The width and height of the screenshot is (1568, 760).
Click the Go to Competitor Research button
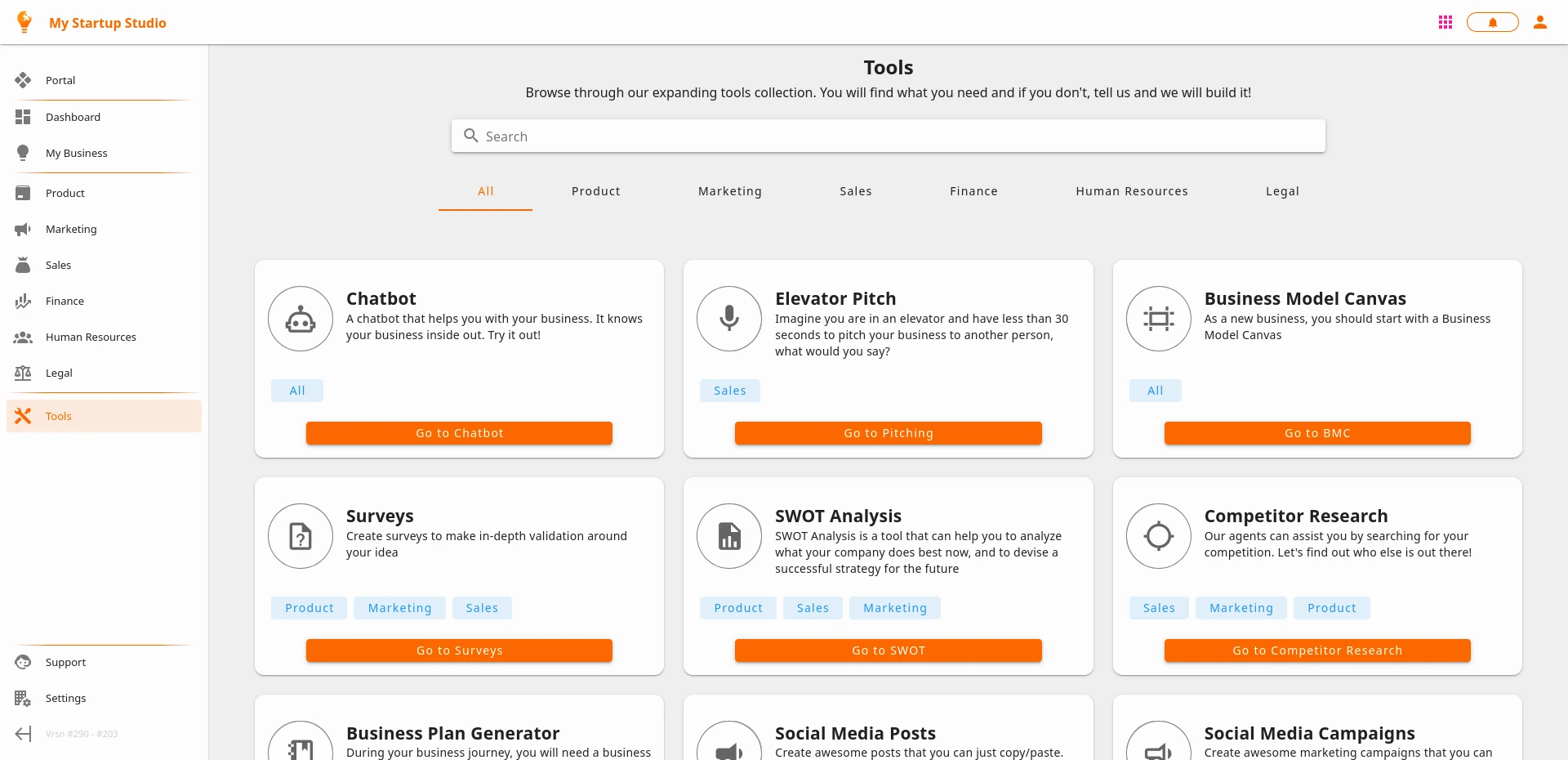pos(1316,650)
